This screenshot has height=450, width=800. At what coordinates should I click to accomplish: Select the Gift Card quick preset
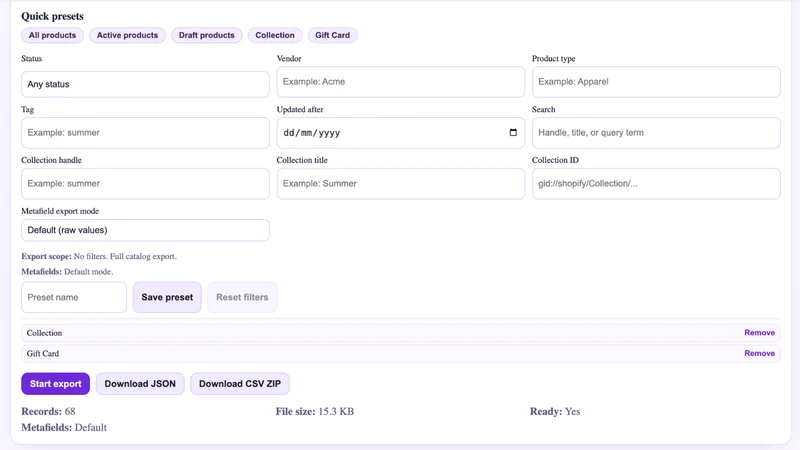[x=333, y=35]
